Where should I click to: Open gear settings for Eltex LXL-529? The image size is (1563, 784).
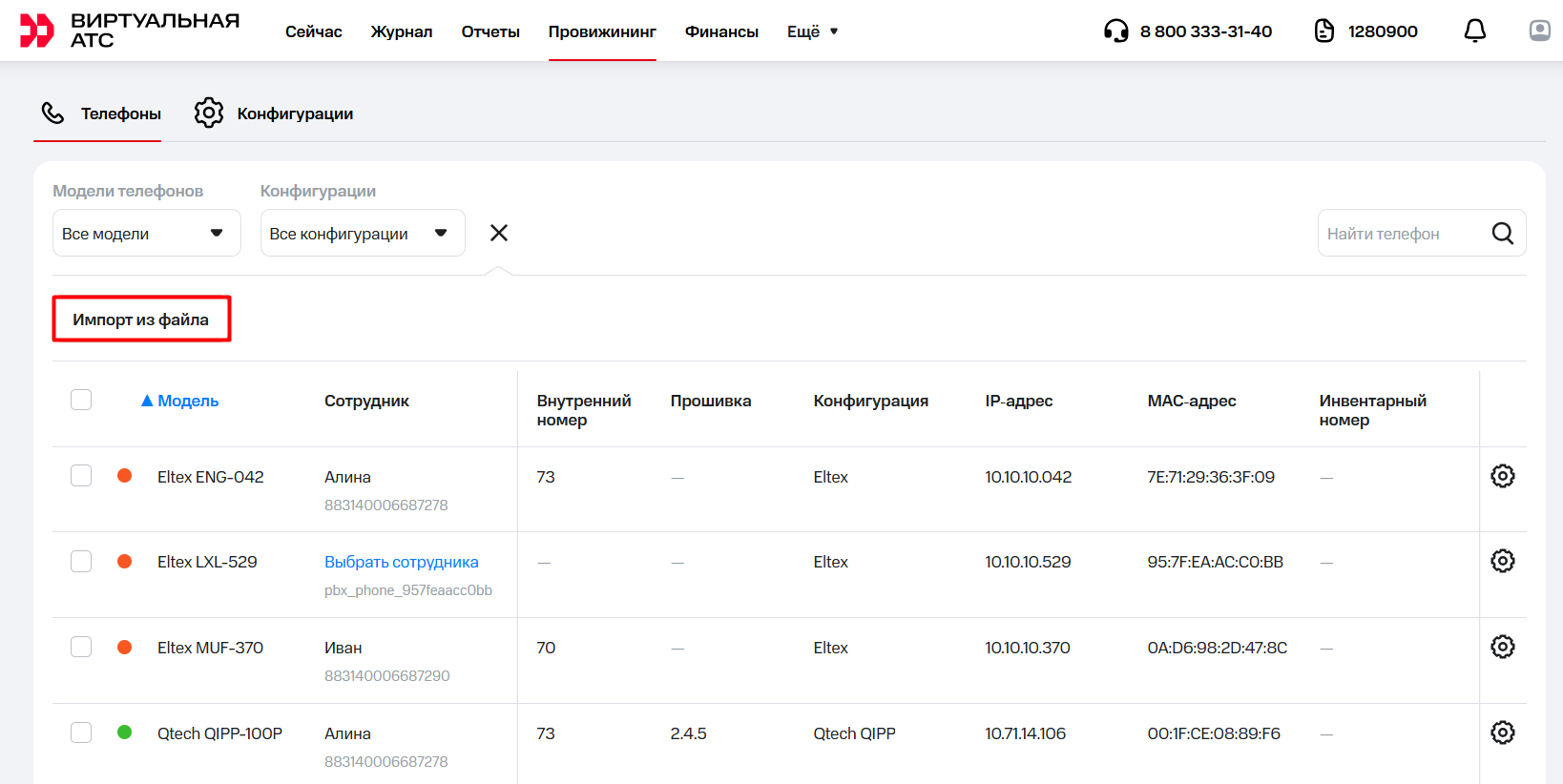pyautogui.click(x=1502, y=561)
